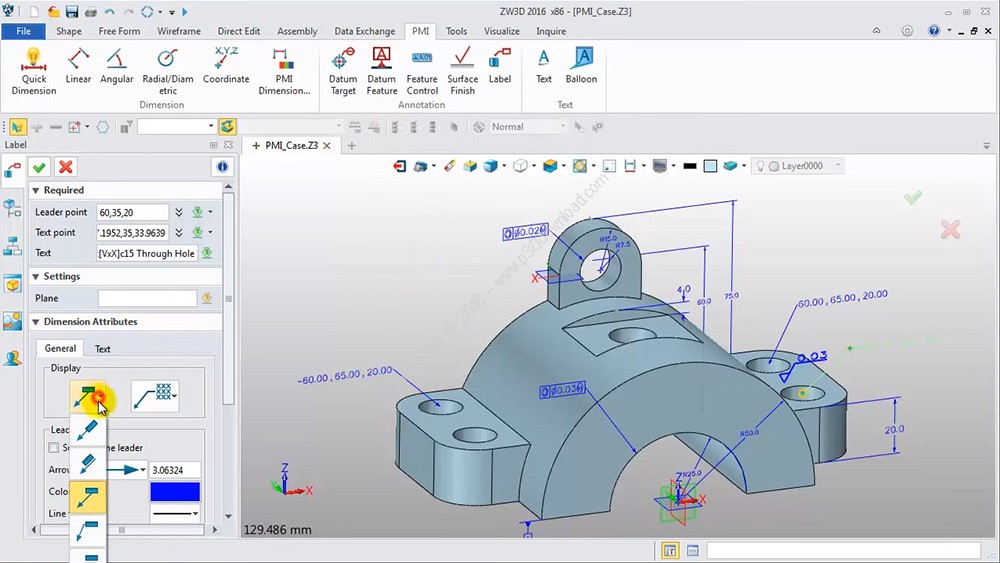Image resolution: width=1000 pixels, height=563 pixels.
Task: Collapse the Dimension Attributes section
Action: (x=36, y=322)
